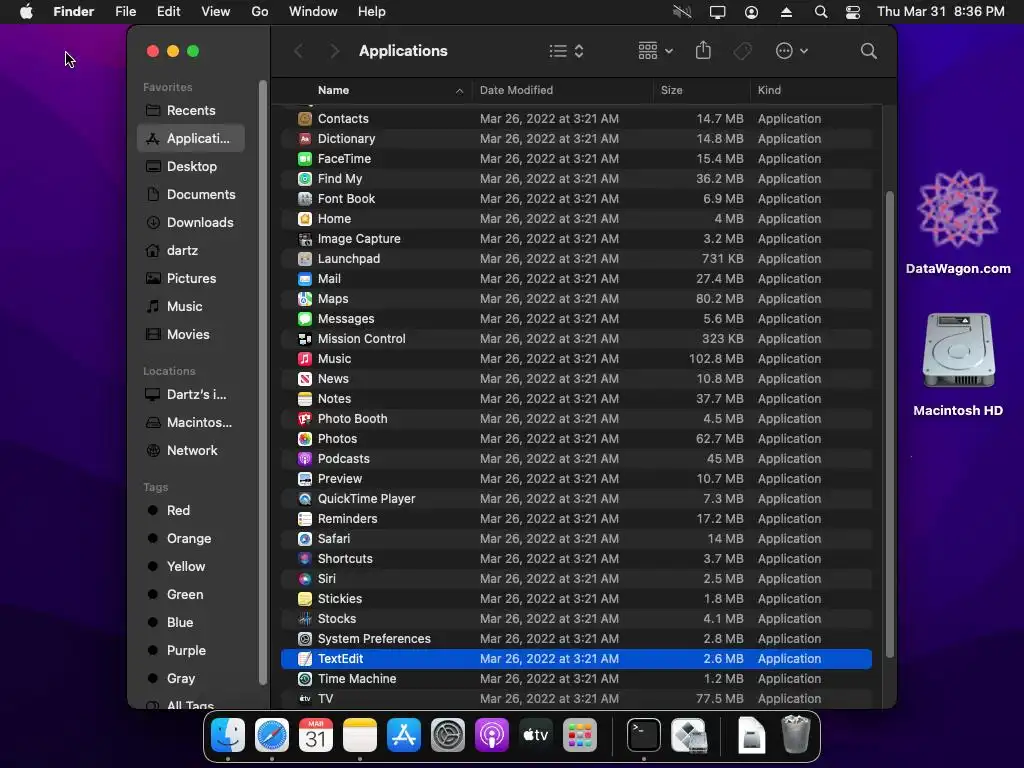Open Terminal from the Dock
This screenshot has width=1024, height=768.
pos(644,735)
